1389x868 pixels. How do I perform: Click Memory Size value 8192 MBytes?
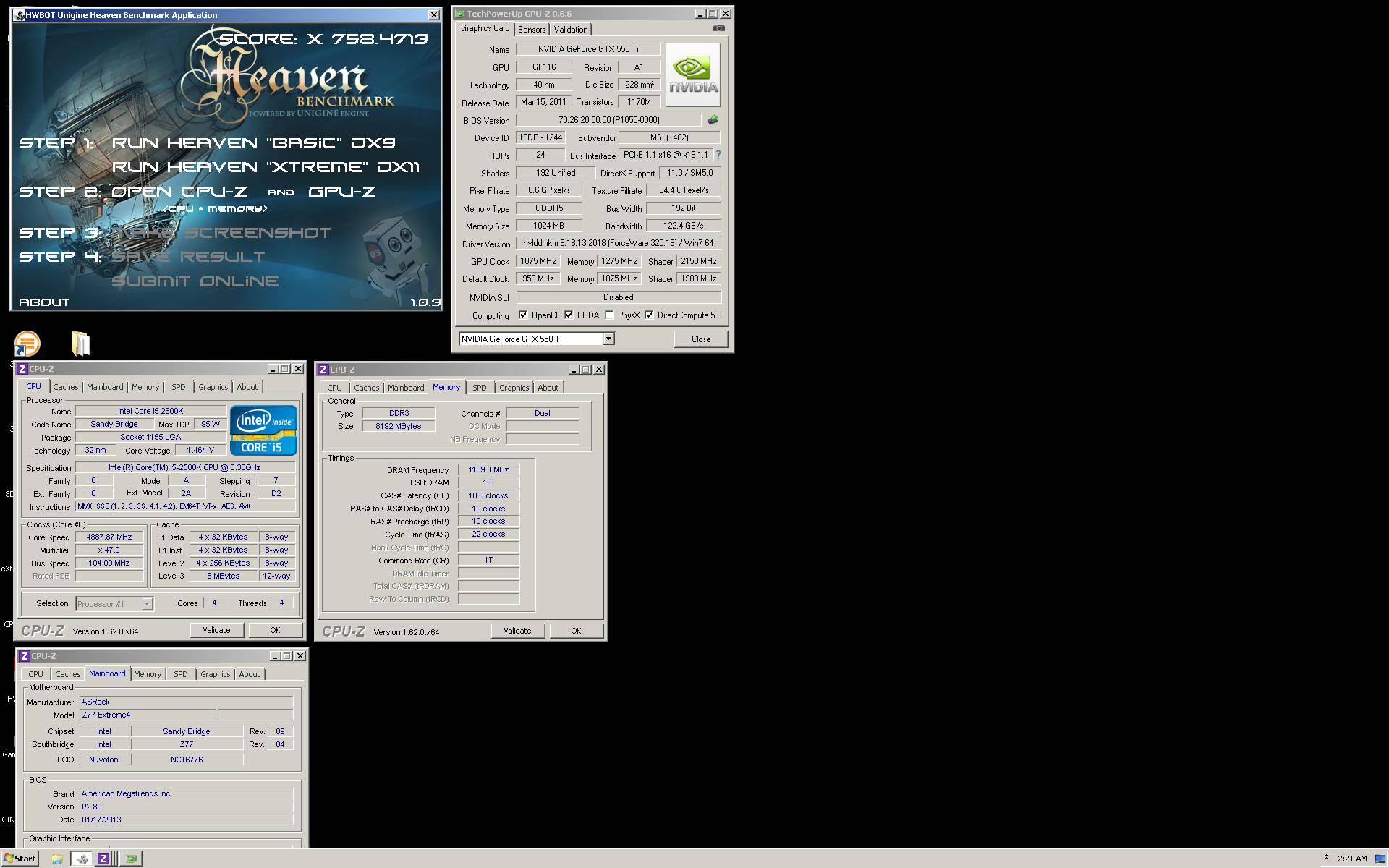click(399, 427)
